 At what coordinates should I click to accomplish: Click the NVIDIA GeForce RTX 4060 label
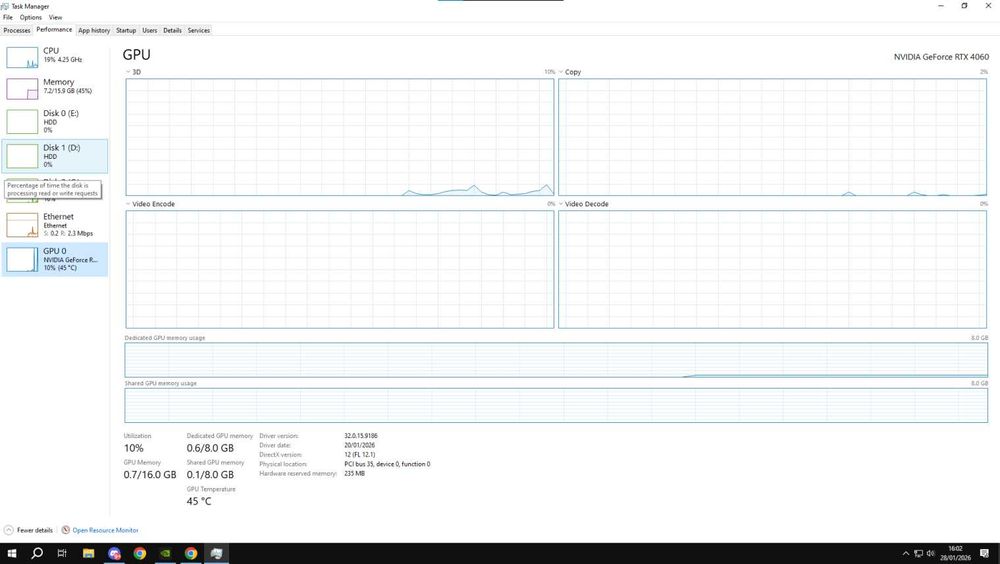(941, 57)
